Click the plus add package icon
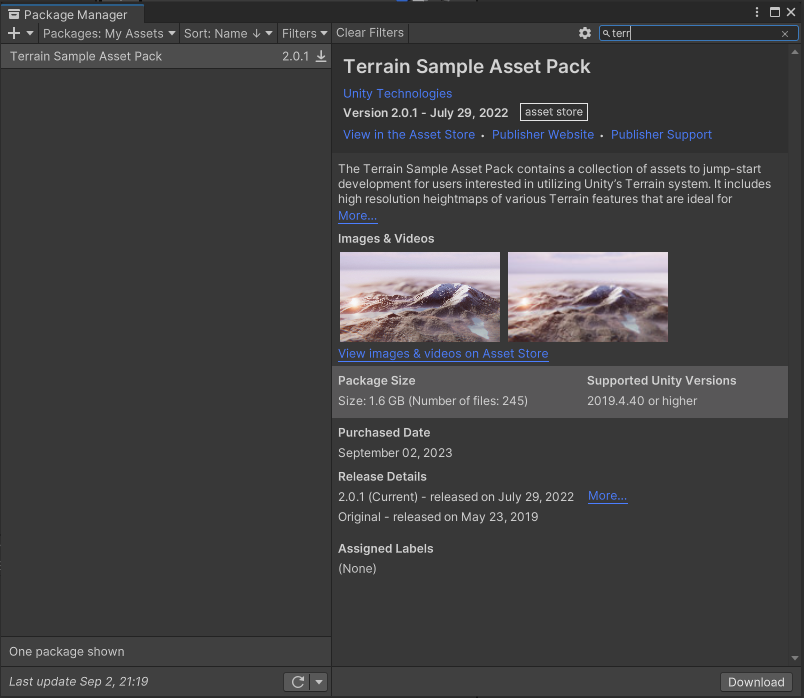This screenshot has height=698, width=804. pyautogui.click(x=14, y=33)
